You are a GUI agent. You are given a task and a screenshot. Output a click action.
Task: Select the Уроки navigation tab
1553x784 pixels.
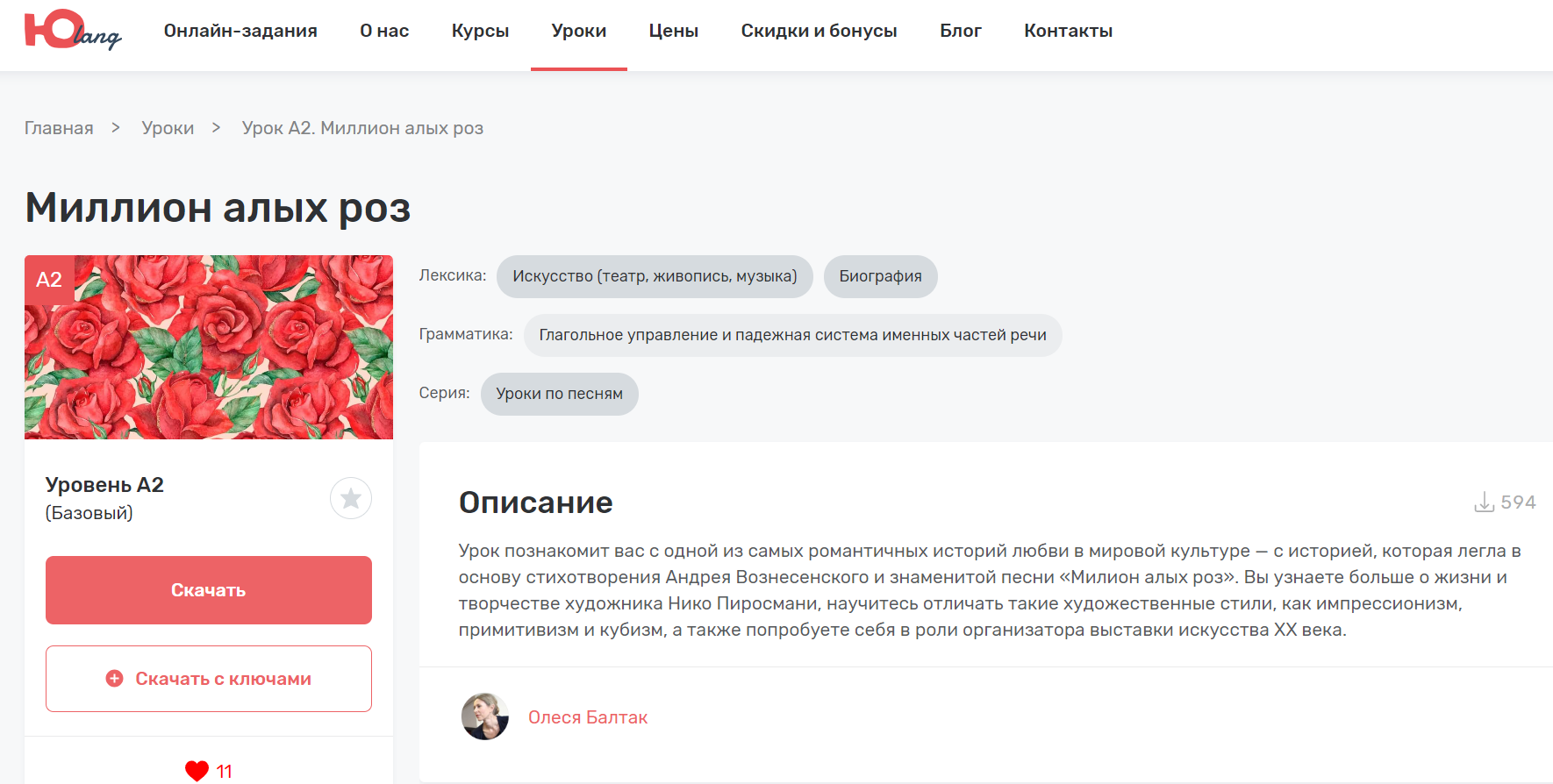click(x=579, y=31)
